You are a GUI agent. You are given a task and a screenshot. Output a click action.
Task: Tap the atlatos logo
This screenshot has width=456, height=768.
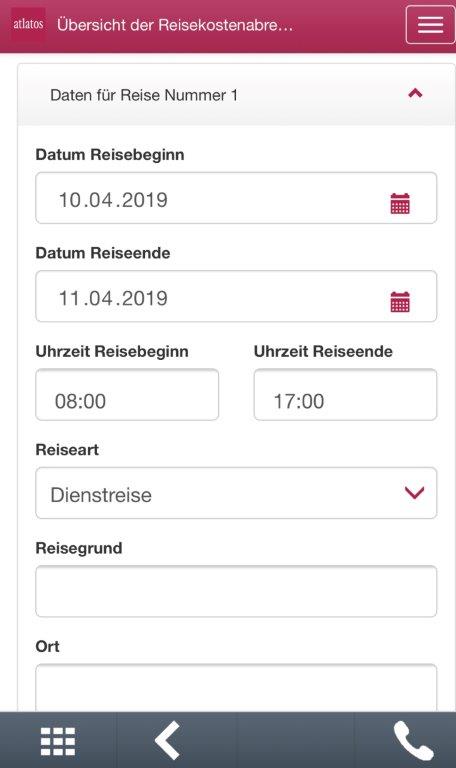click(28, 24)
